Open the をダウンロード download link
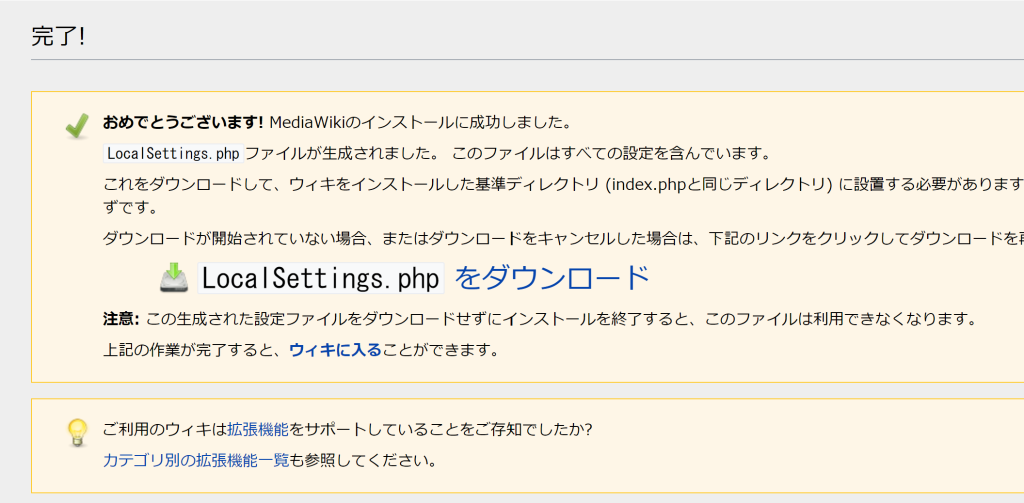 pos(552,278)
